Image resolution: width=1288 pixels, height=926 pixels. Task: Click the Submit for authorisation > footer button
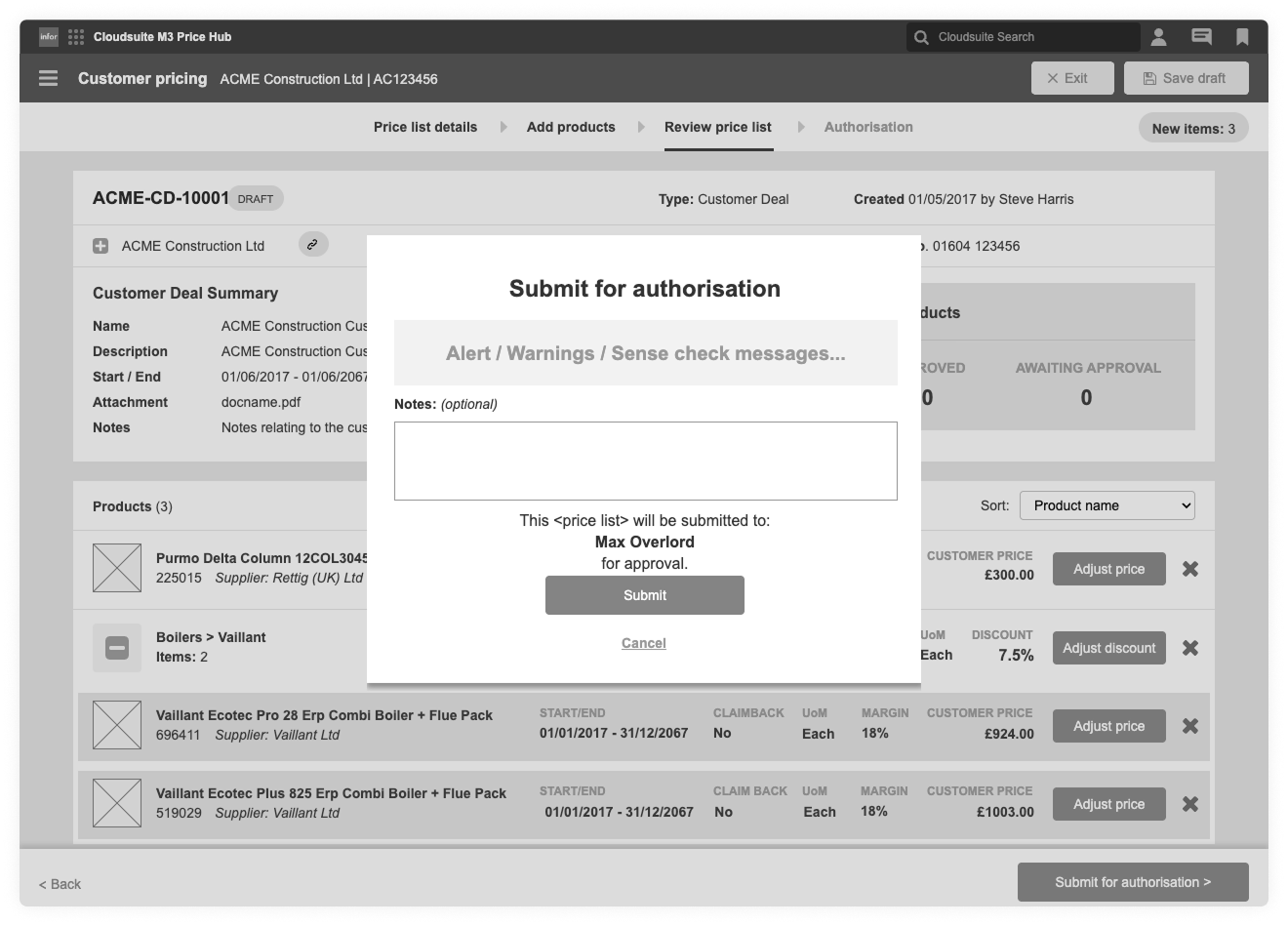tap(1133, 882)
